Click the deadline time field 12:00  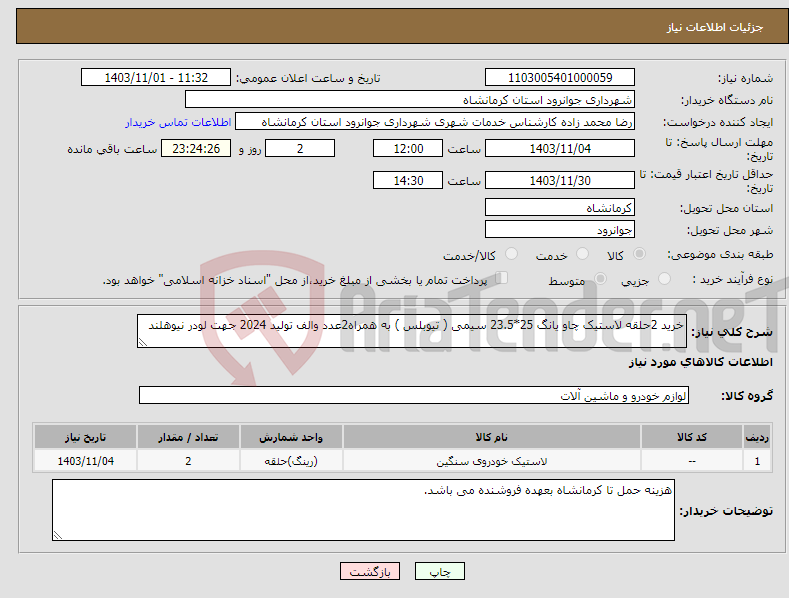point(408,148)
